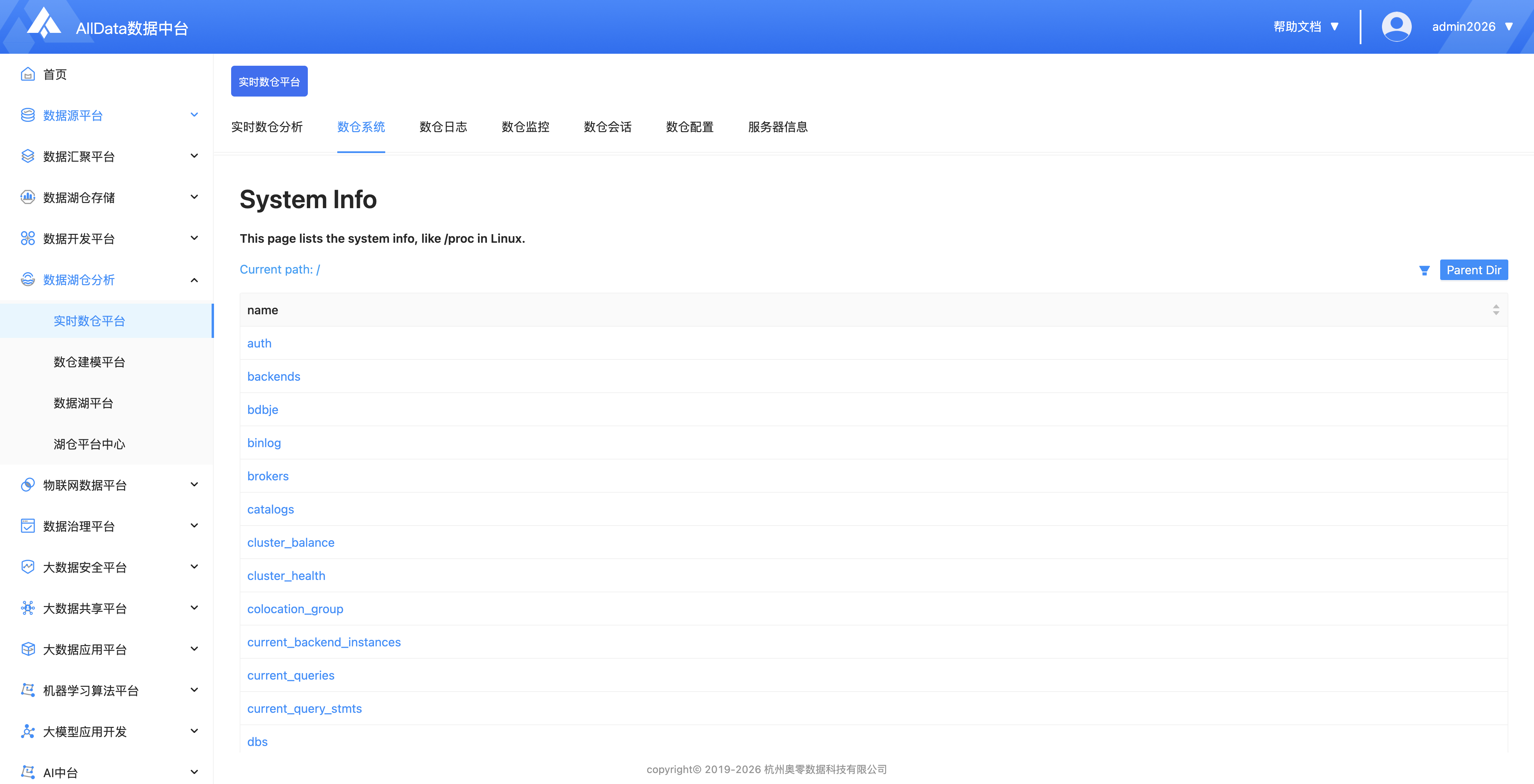Open the dbs link
Viewport: 1534px width, 784px height.
[257, 742]
